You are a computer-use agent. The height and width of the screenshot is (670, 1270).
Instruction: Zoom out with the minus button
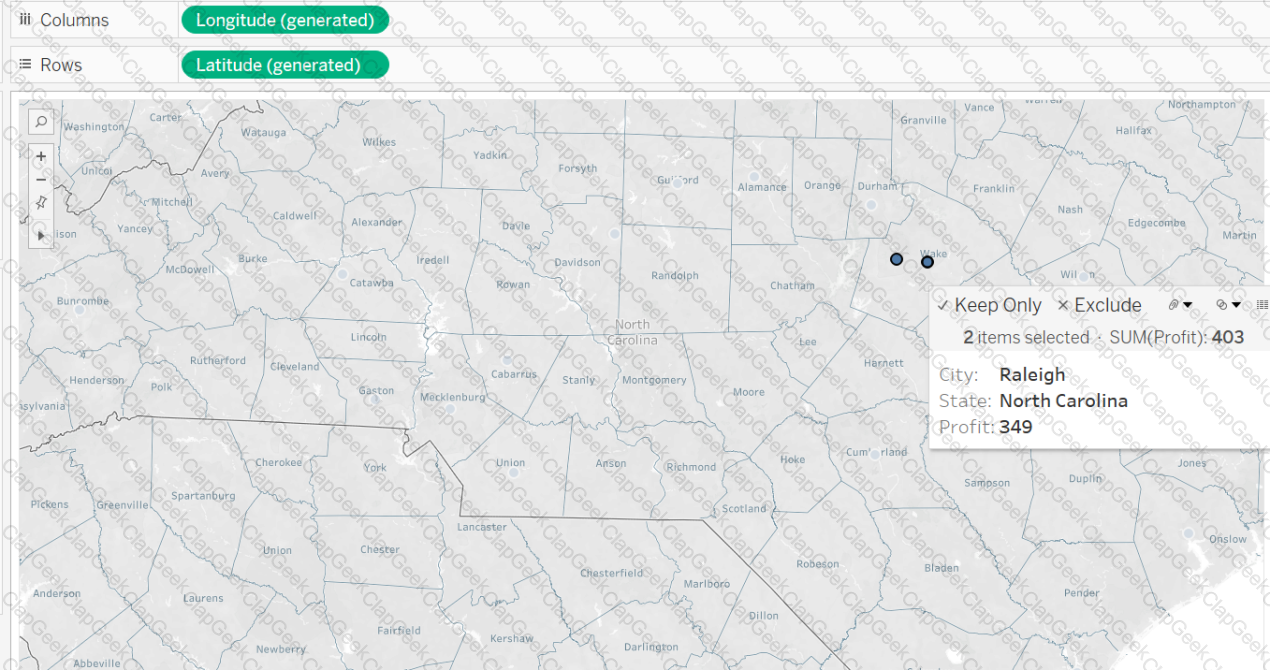pos(41,179)
